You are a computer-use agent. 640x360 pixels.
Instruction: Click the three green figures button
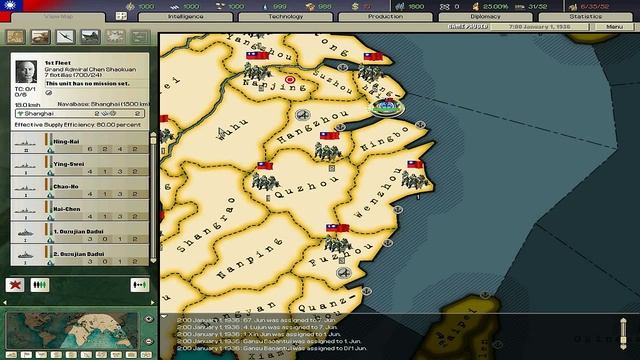[x=40, y=285]
